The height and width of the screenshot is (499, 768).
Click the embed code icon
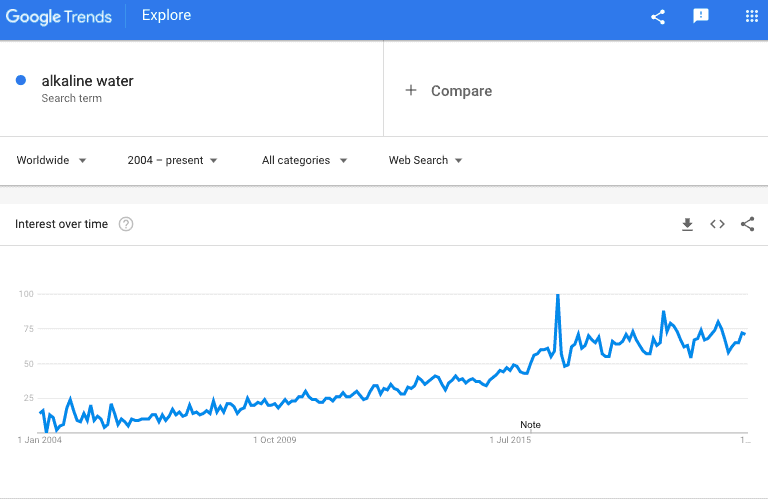point(718,224)
